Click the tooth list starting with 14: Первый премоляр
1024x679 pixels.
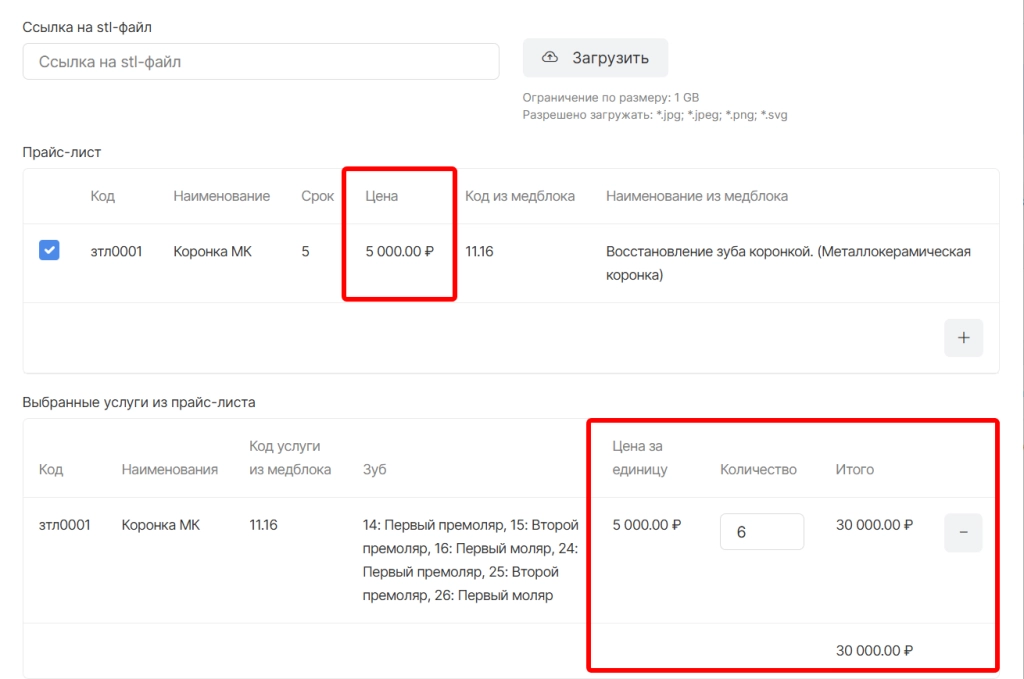pyautogui.click(x=470, y=560)
